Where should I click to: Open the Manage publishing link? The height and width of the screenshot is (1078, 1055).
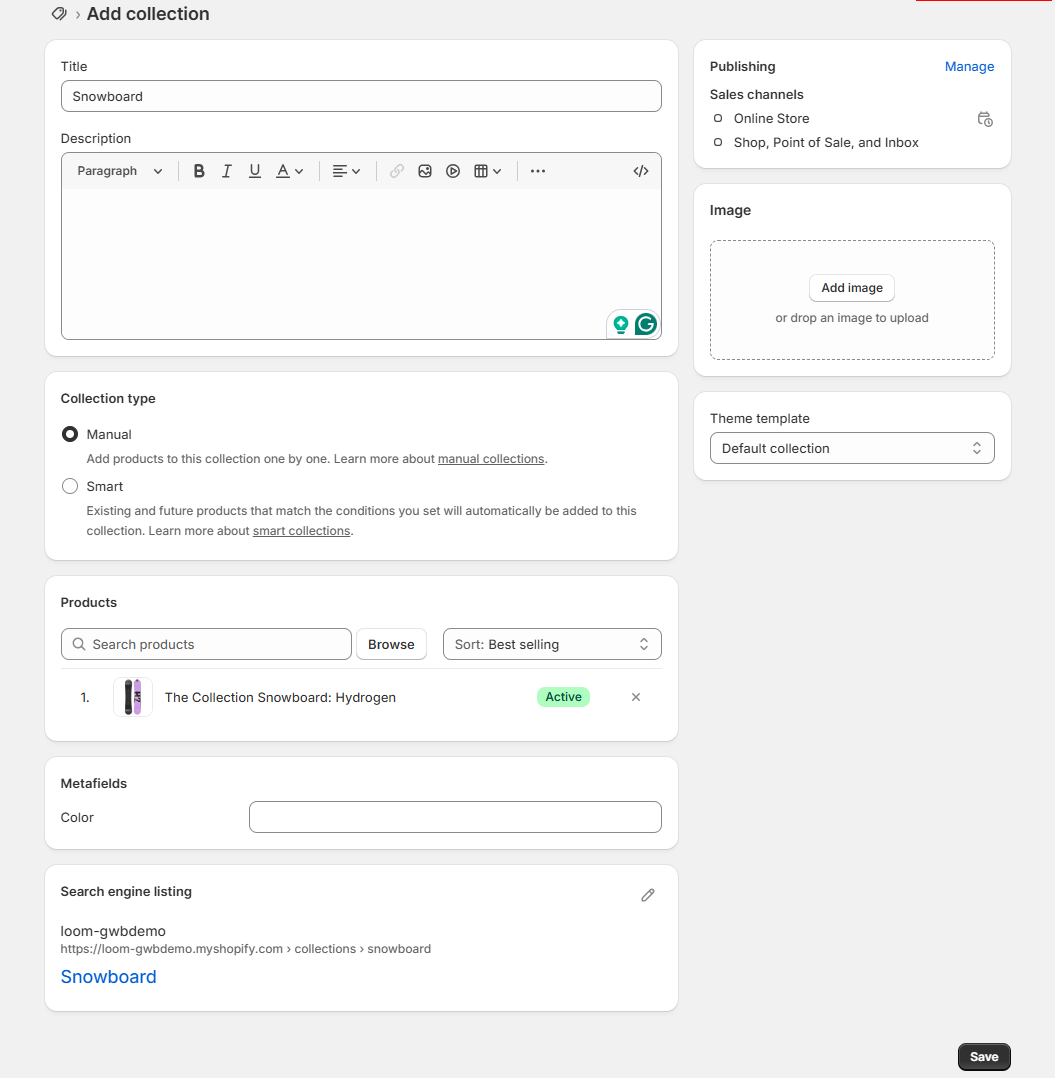pyautogui.click(x=969, y=67)
